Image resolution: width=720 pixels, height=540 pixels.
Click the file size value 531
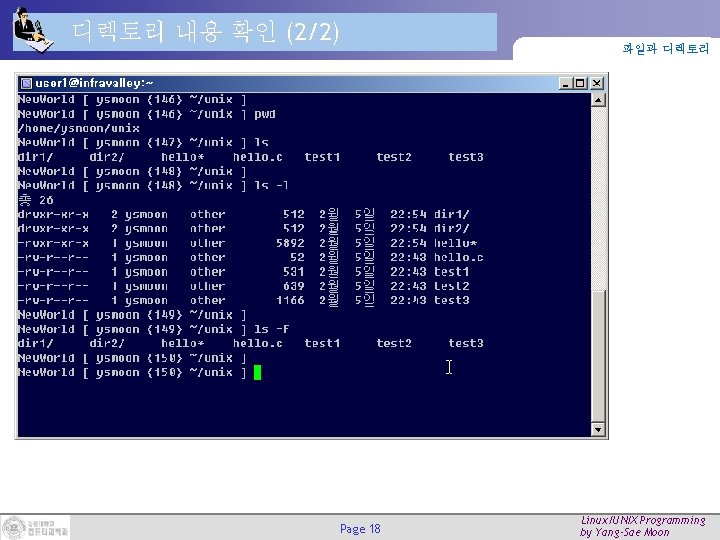point(294,272)
